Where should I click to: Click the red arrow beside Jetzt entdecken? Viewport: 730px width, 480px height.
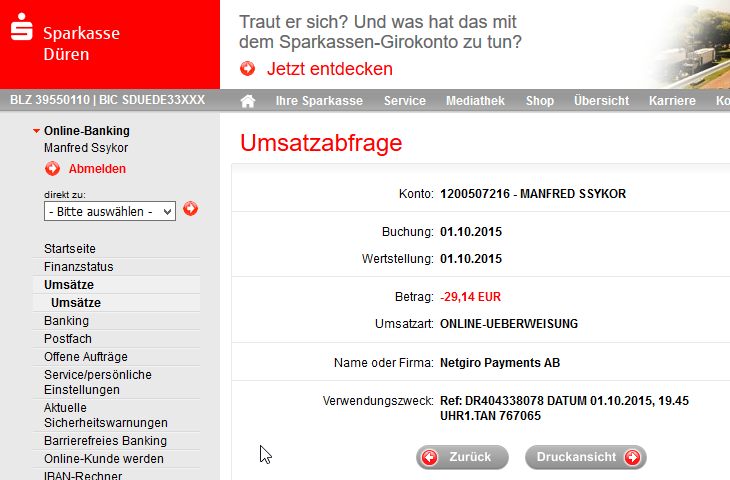[248, 69]
